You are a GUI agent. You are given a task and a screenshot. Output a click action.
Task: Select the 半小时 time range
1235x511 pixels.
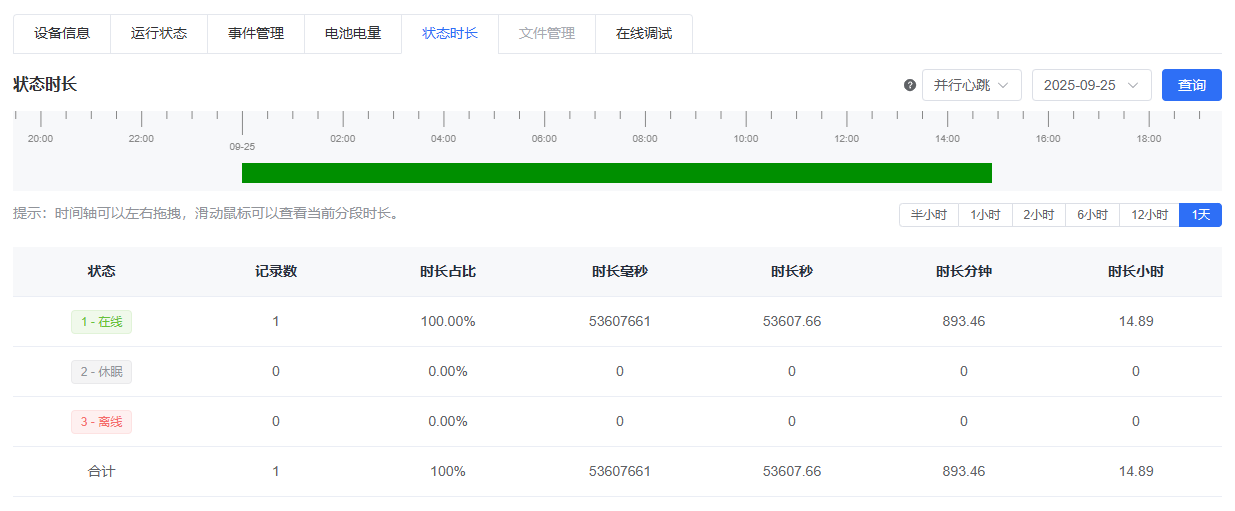[x=929, y=215]
